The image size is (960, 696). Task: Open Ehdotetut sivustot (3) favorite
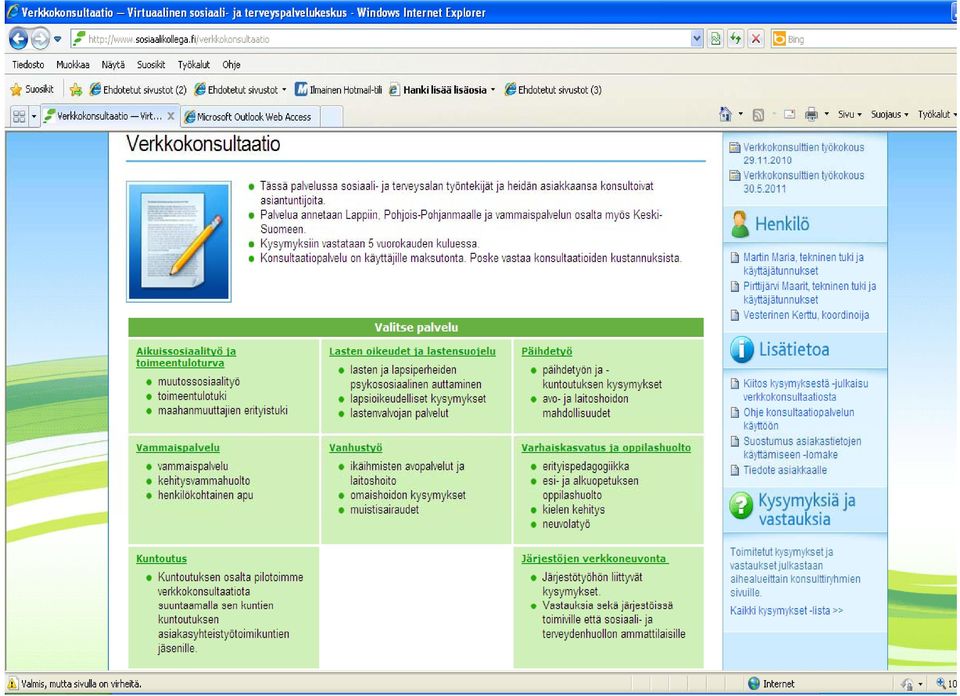tap(553, 90)
